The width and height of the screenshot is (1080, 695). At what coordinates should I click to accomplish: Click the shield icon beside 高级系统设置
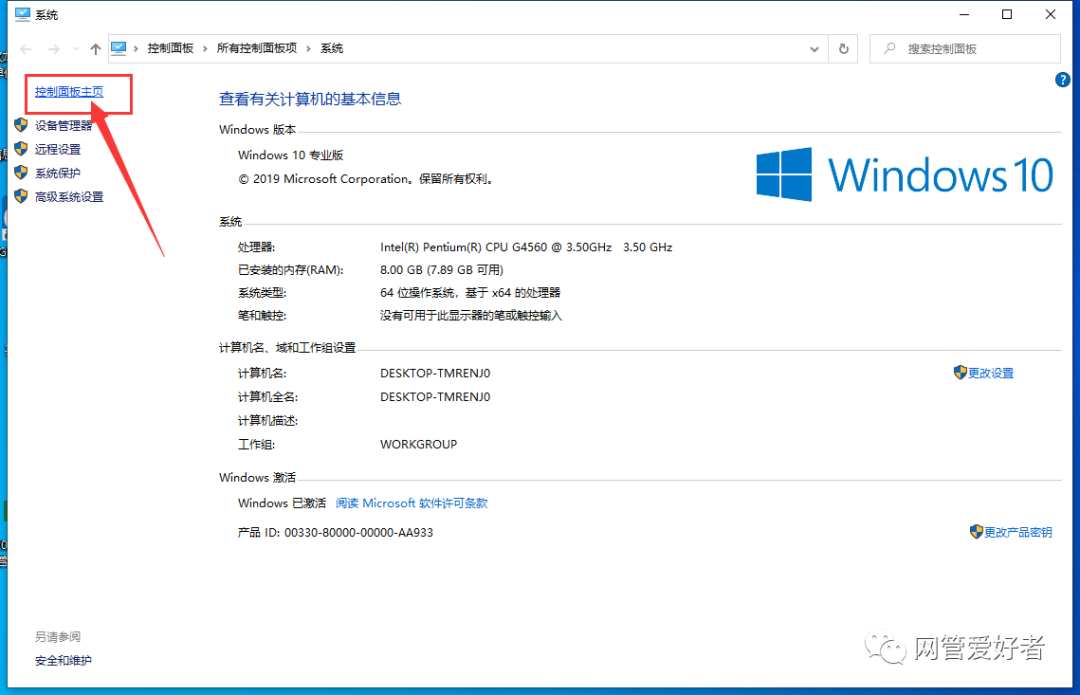(21, 196)
